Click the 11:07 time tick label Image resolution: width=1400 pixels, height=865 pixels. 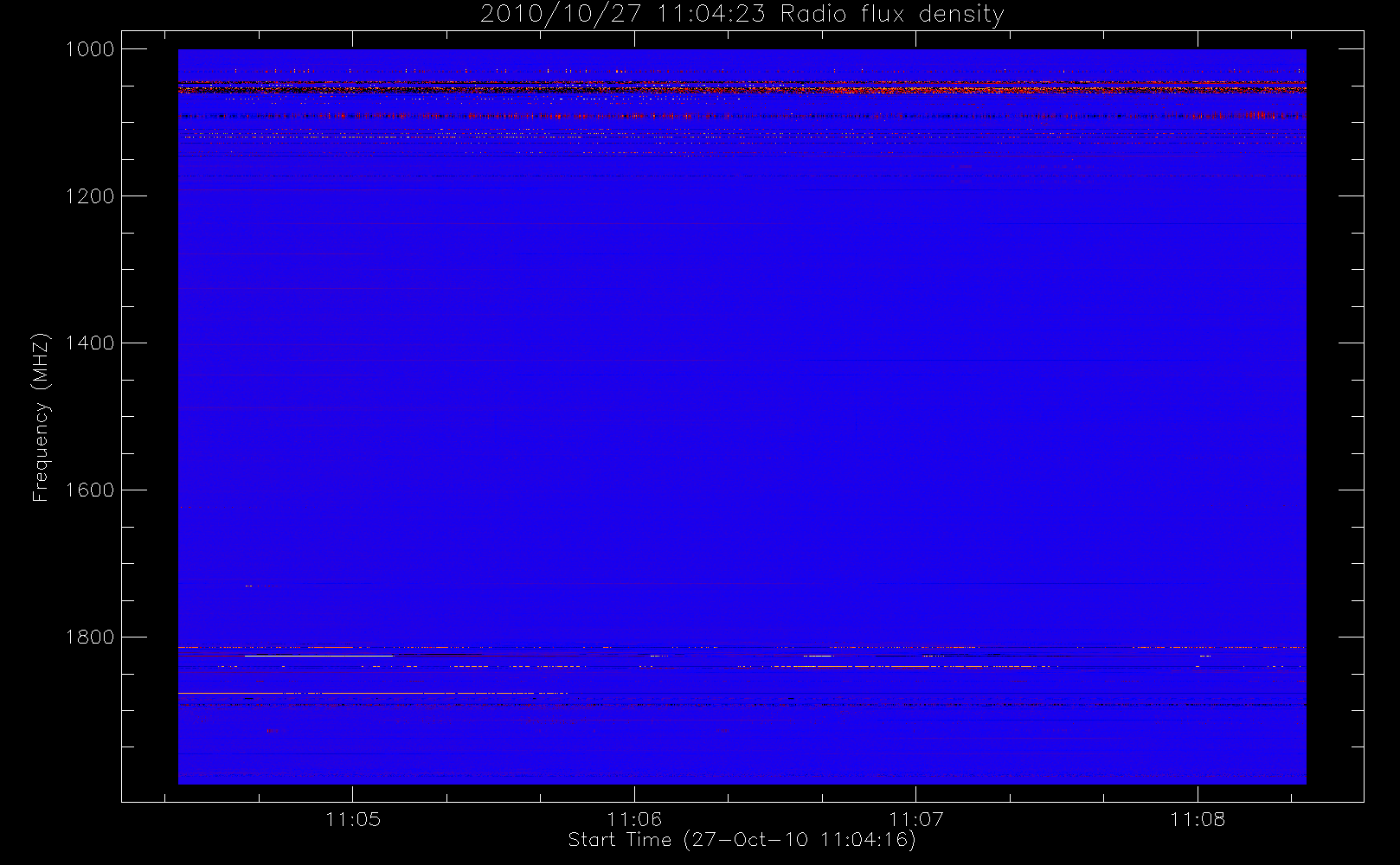[x=916, y=819]
